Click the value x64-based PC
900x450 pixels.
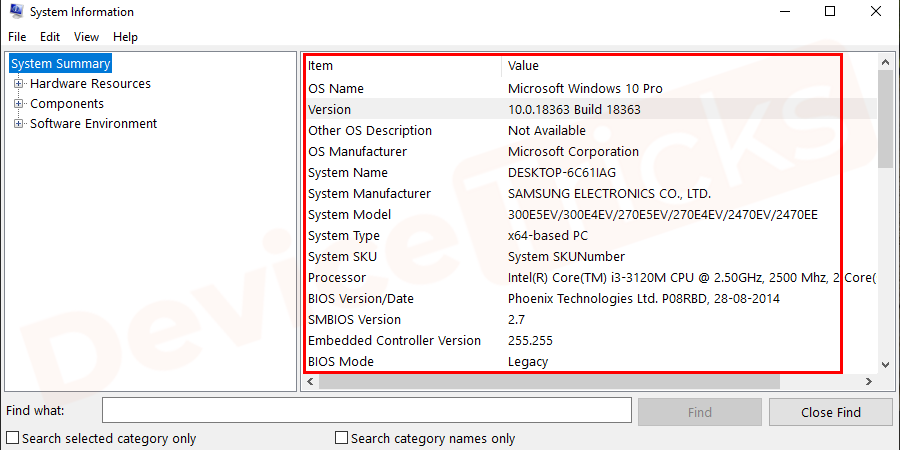click(x=548, y=236)
